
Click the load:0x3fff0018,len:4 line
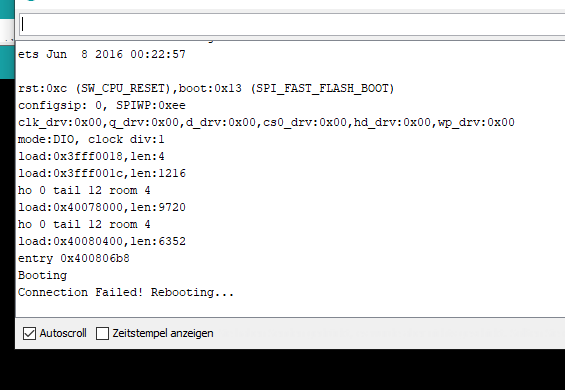[x=91, y=156]
